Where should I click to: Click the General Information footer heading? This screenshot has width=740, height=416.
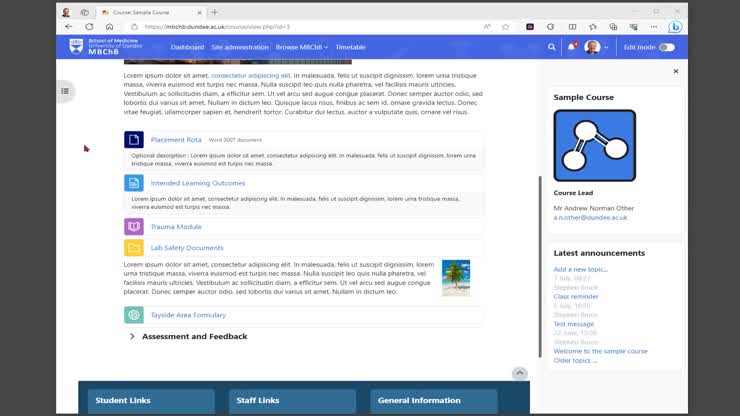(419, 400)
